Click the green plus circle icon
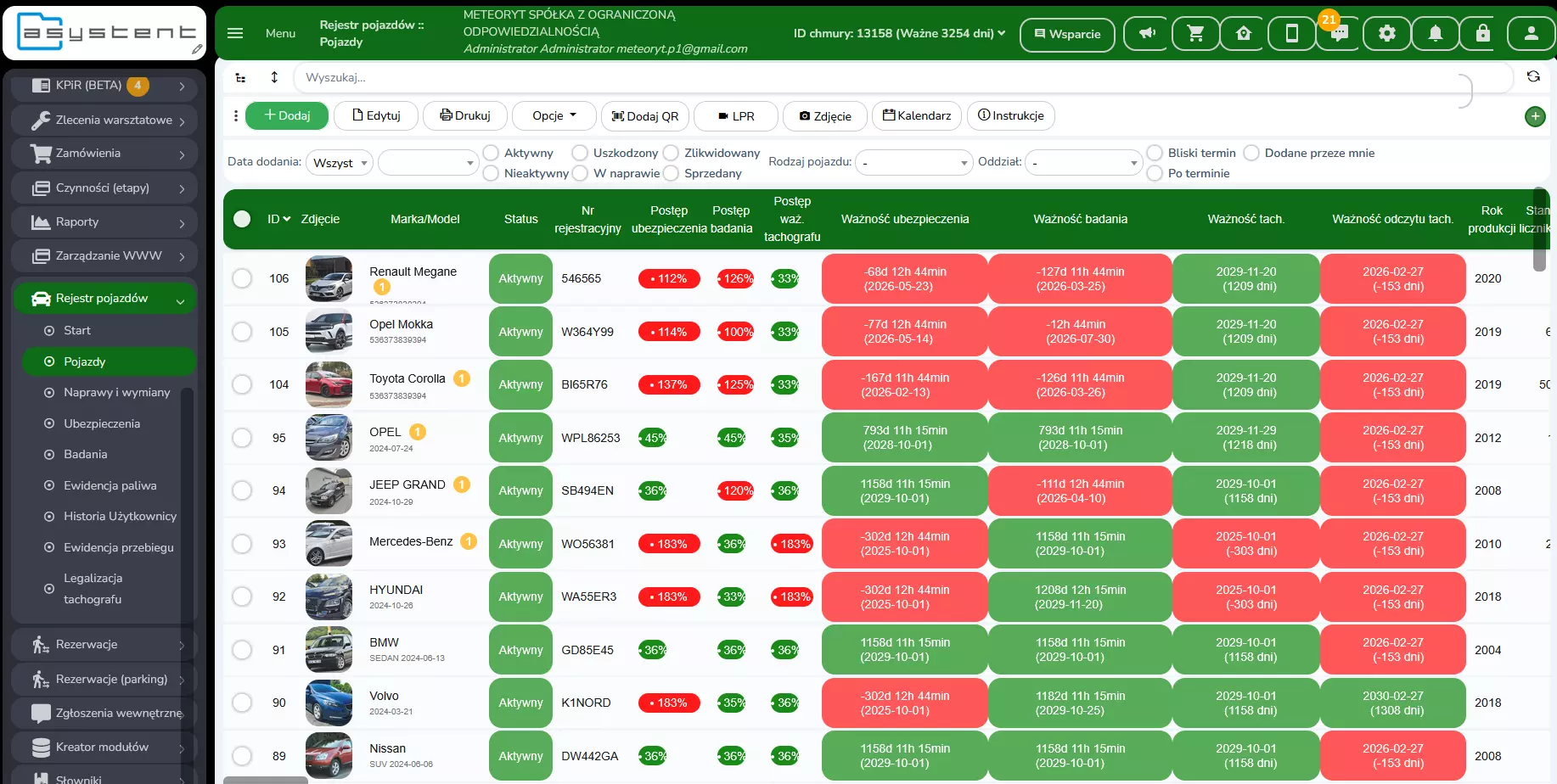This screenshot has height=784, width=1557. [1535, 116]
